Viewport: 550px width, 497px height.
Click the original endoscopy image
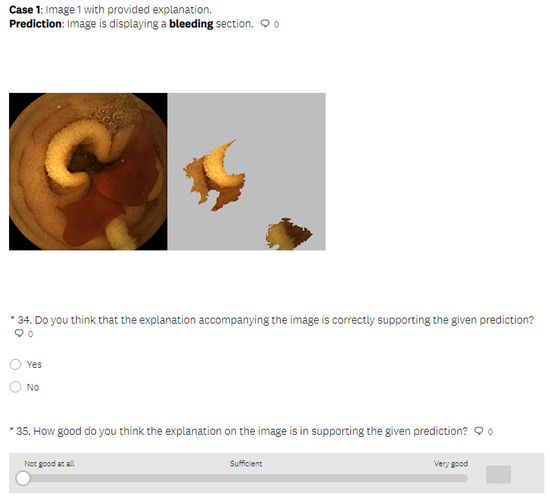pyautogui.click(x=88, y=172)
